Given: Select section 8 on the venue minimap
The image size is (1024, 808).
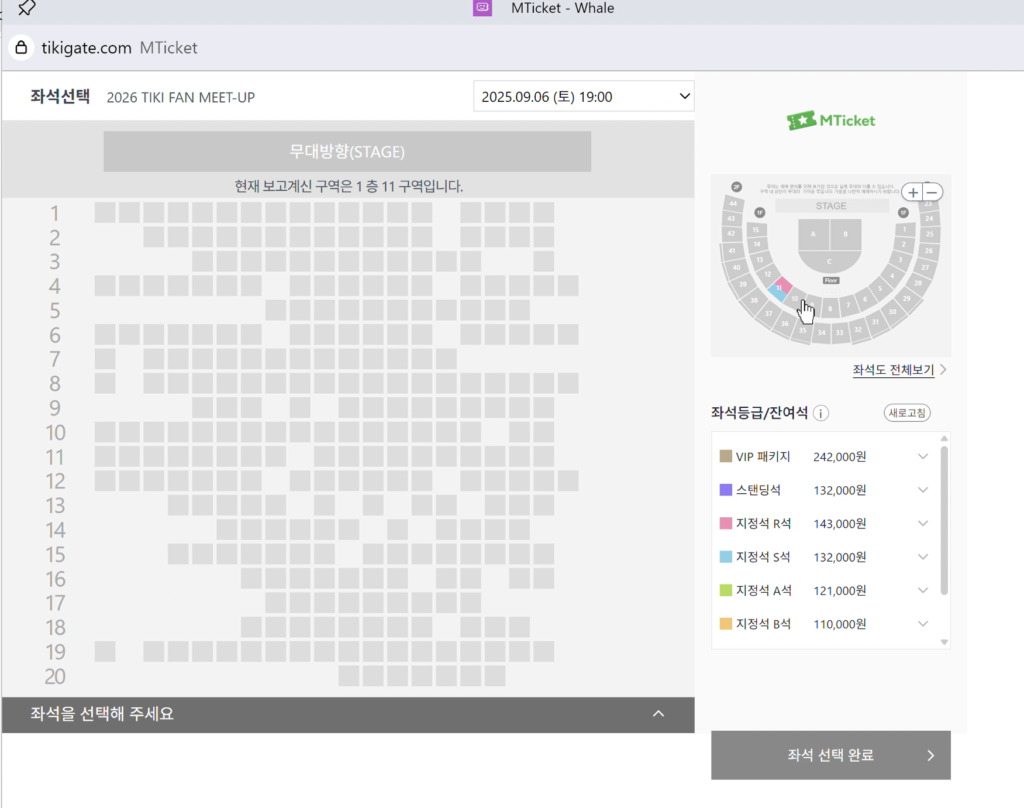Looking at the screenshot, I should 829,310.
